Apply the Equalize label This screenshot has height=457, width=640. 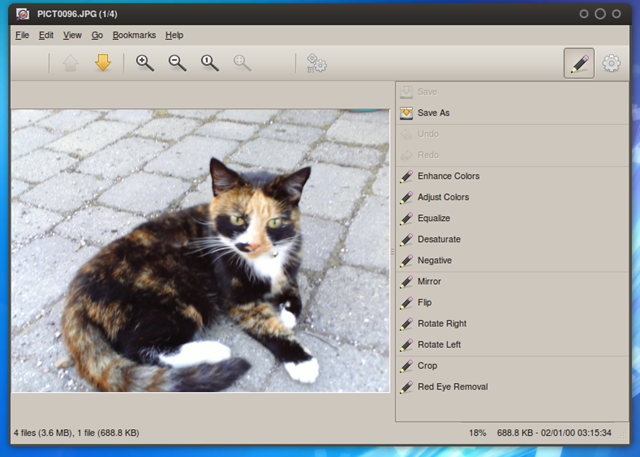pyautogui.click(x=433, y=218)
